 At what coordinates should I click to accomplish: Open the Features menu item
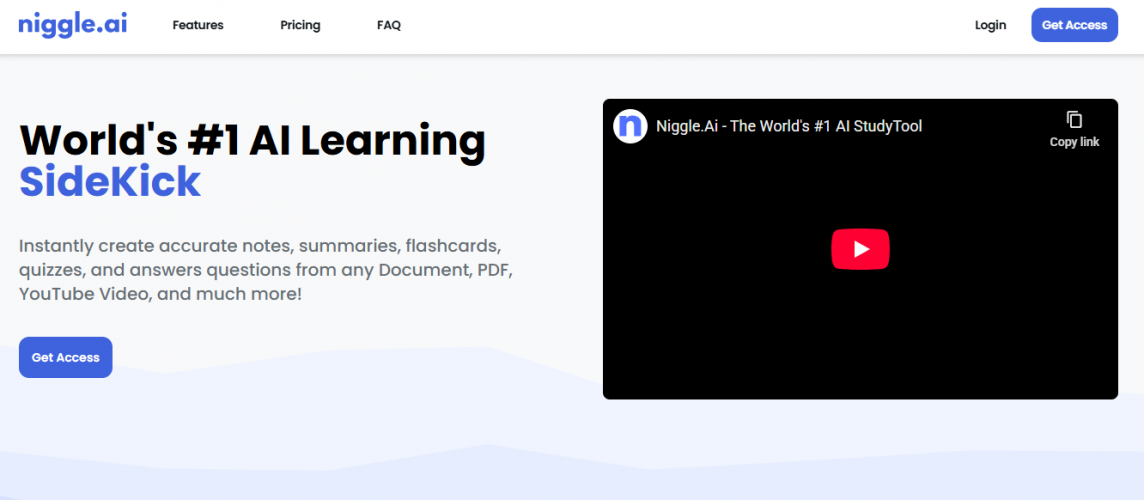click(x=198, y=25)
